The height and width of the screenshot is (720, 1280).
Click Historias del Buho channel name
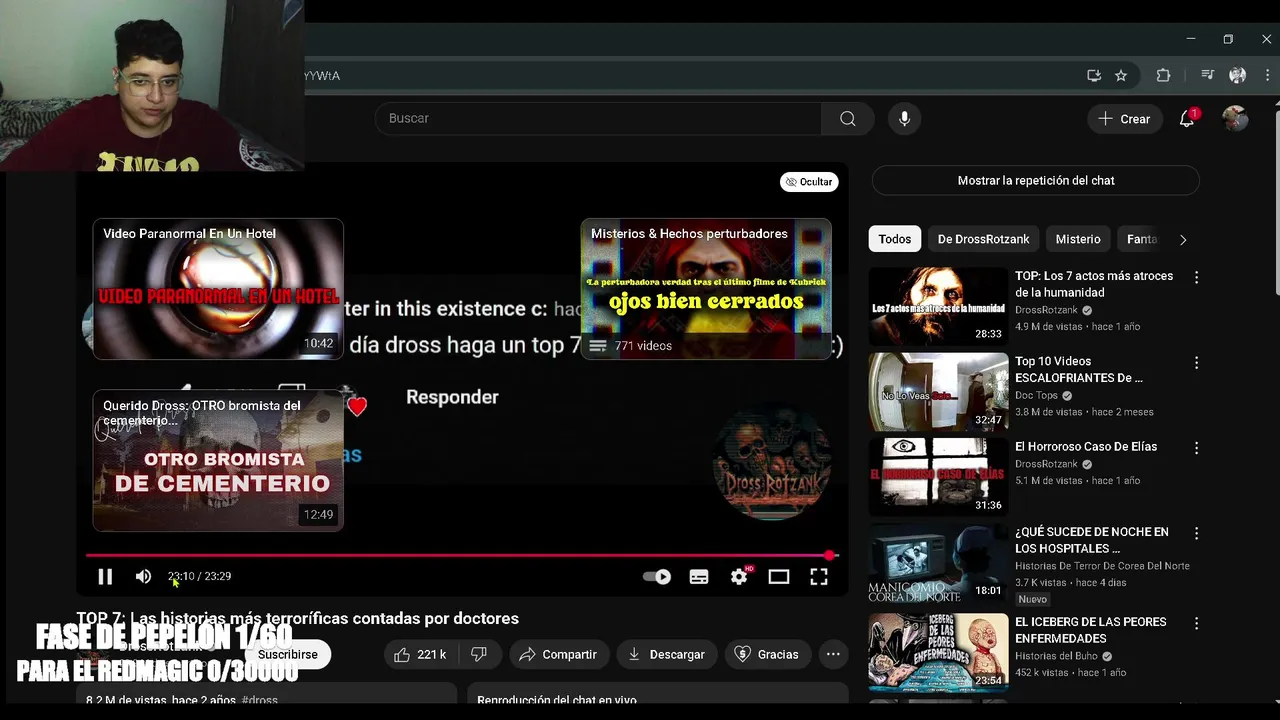coord(1056,656)
